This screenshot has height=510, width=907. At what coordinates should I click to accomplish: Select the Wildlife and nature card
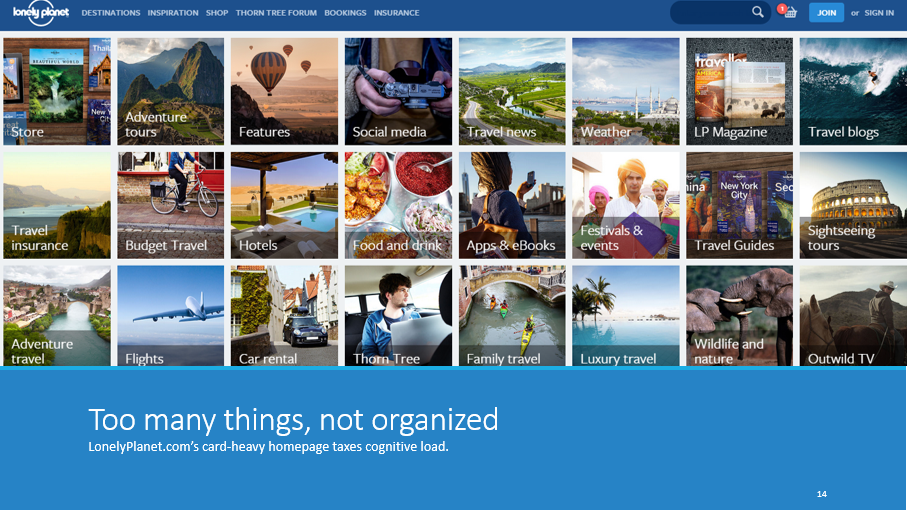click(739, 316)
